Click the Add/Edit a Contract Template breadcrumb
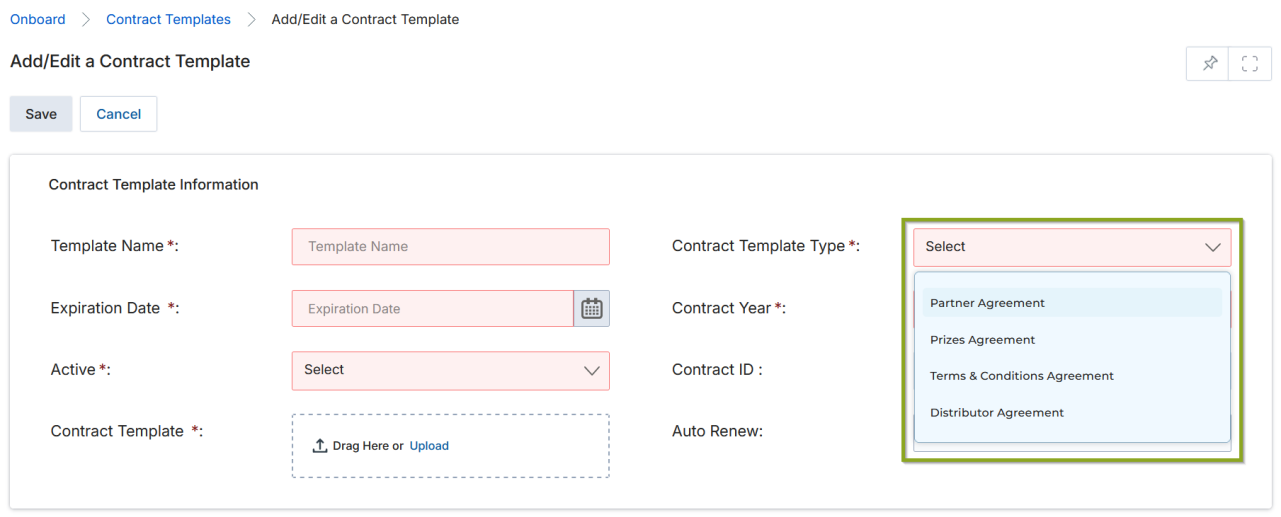This screenshot has height=517, width=1281. click(365, 19)
